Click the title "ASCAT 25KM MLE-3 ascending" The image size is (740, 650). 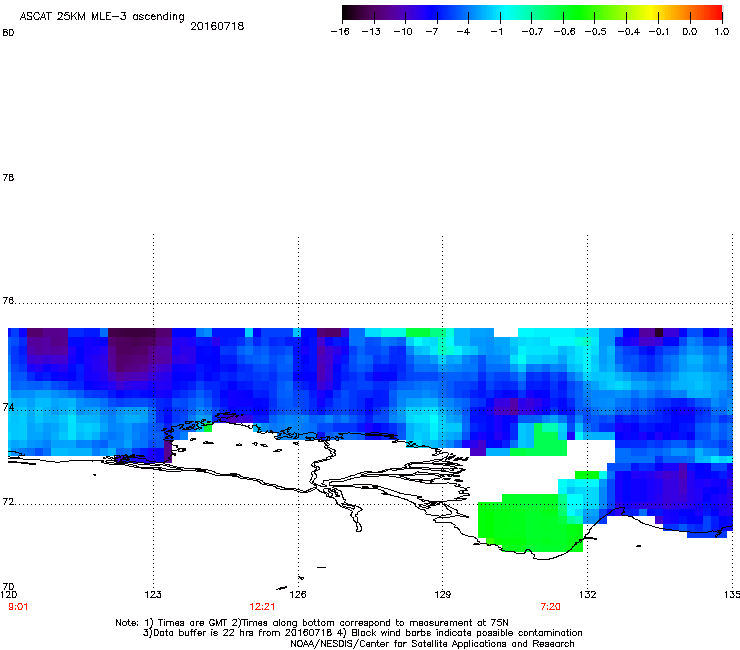pyautogui.click(x=102, y=16)
